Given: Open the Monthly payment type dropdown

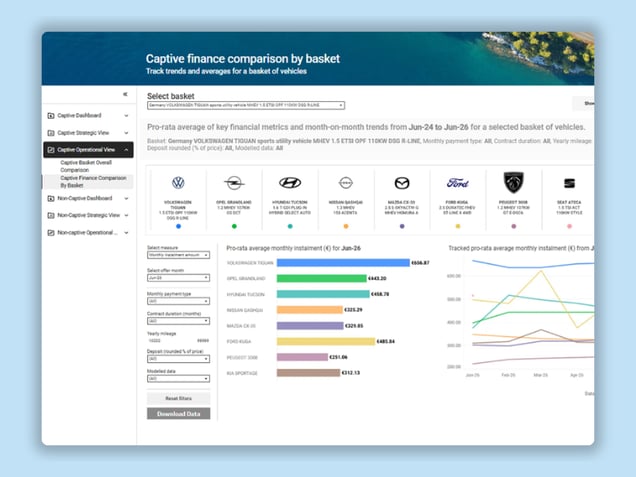Looking at the screenshot, I should 178,301.
